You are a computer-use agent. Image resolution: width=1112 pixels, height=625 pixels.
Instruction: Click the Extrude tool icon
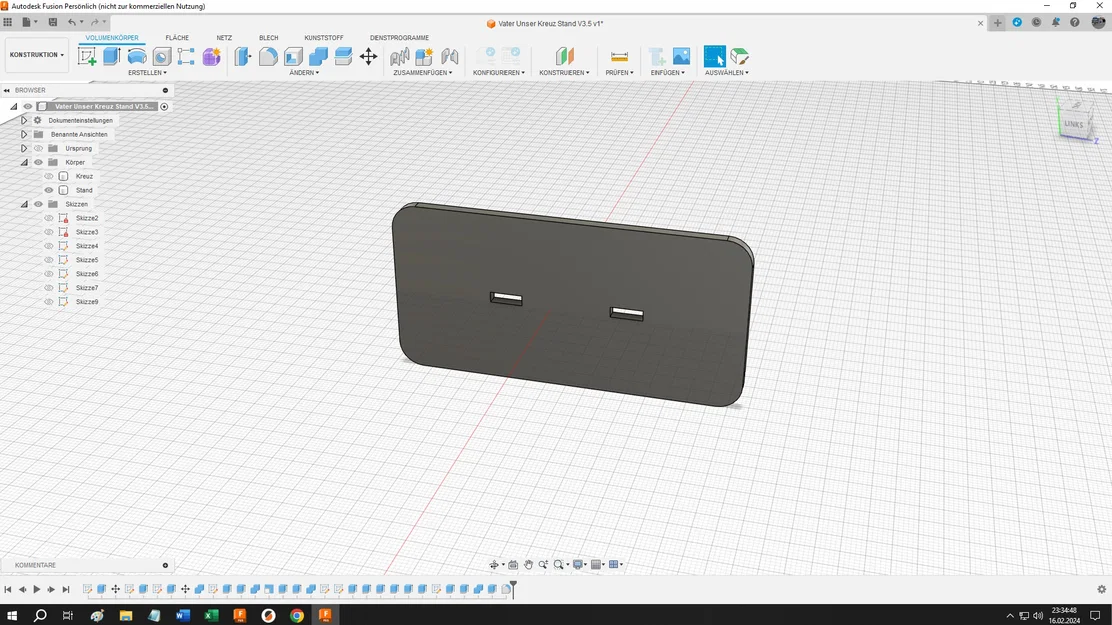pos(112,57)
